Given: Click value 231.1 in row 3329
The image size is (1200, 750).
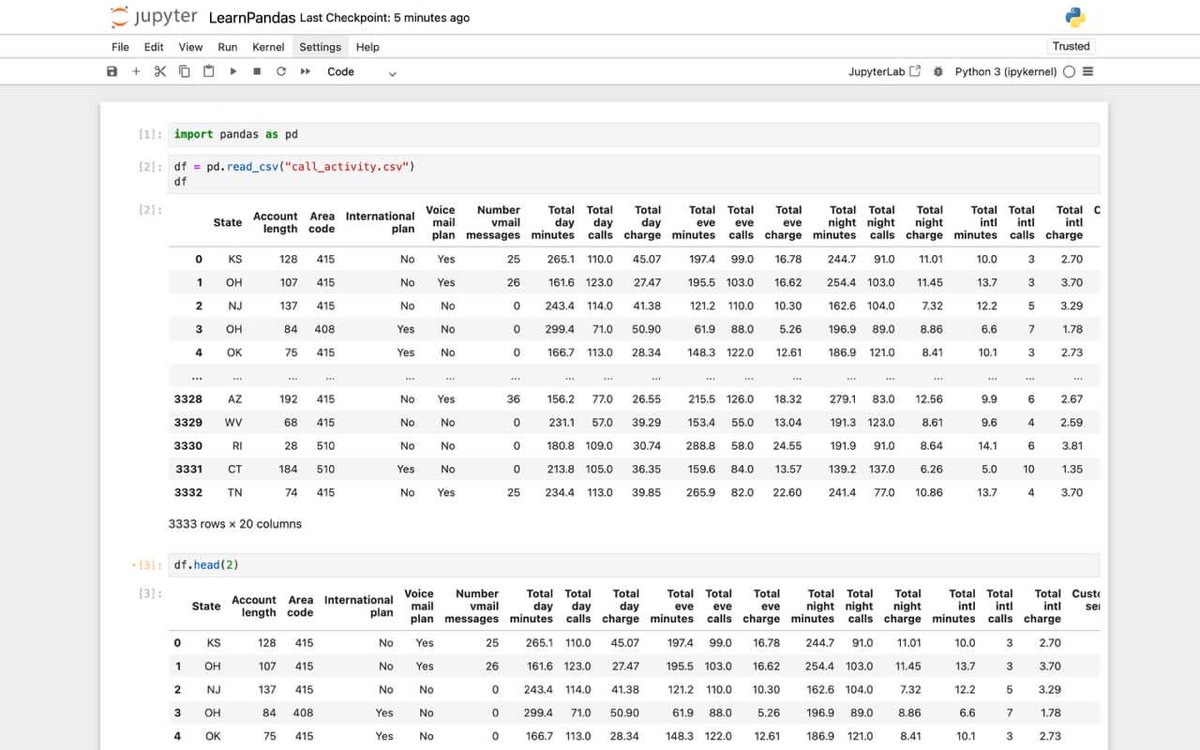Looking at the screenshot, I should [562, 422].
